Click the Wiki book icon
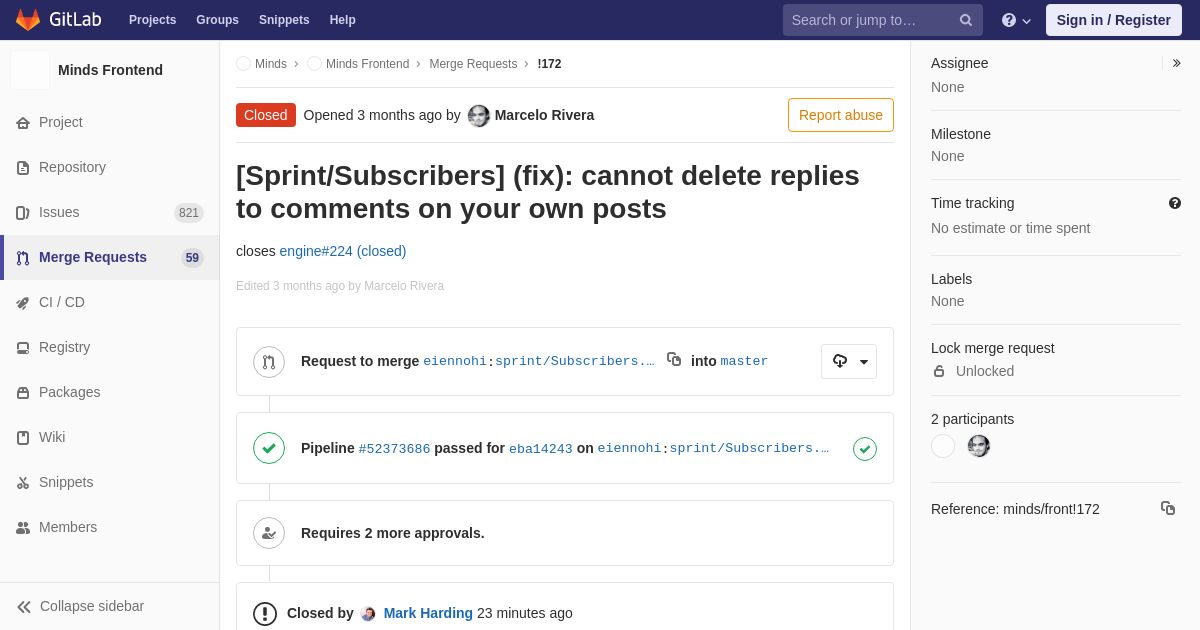This screenshot has width=1200, height=630. coord(23,438)
